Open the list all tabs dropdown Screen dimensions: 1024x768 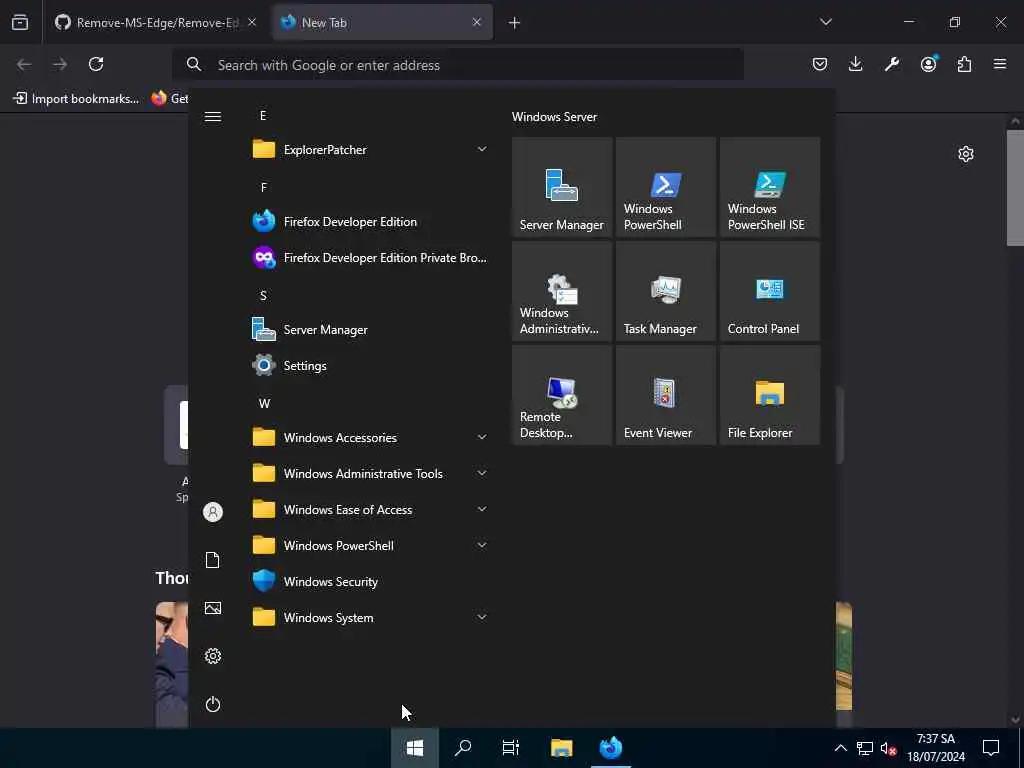point(826,22)
